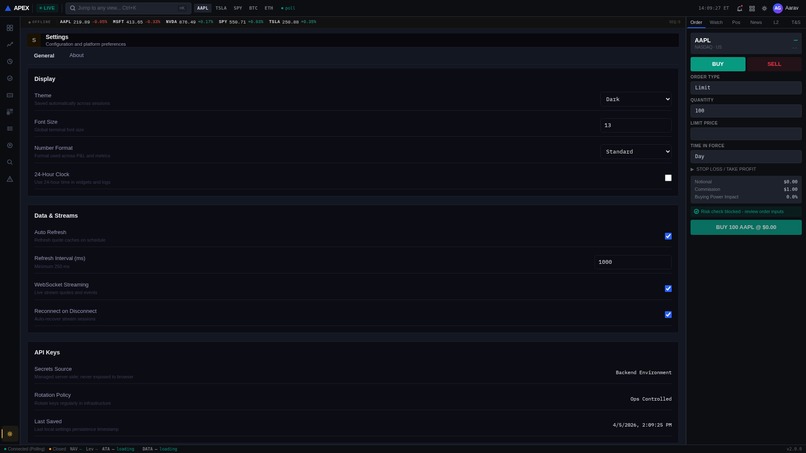The width and height of the screenshot is (806, 453).
Task: Uncheck Reconnect on Disconnect
Action: click(668, 315)
